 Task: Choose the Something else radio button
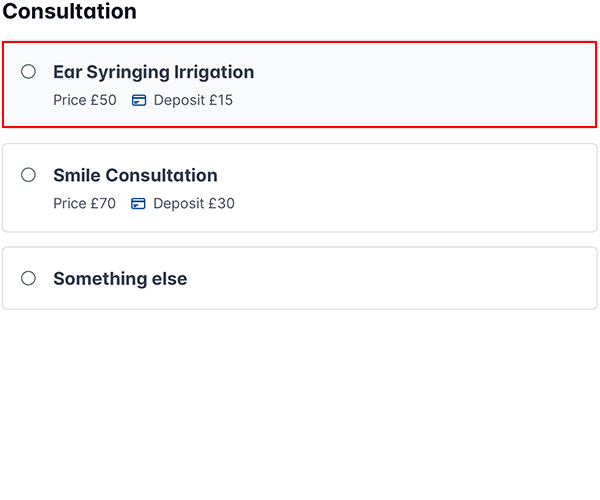pyautogui.click(x=29, y=278)
